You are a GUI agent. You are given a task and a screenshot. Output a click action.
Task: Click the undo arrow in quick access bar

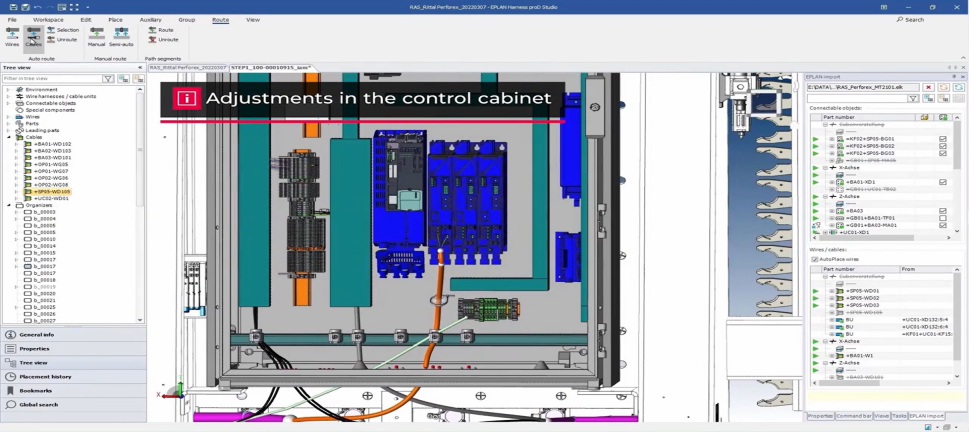pyautogui.click(x=38, y=7)
